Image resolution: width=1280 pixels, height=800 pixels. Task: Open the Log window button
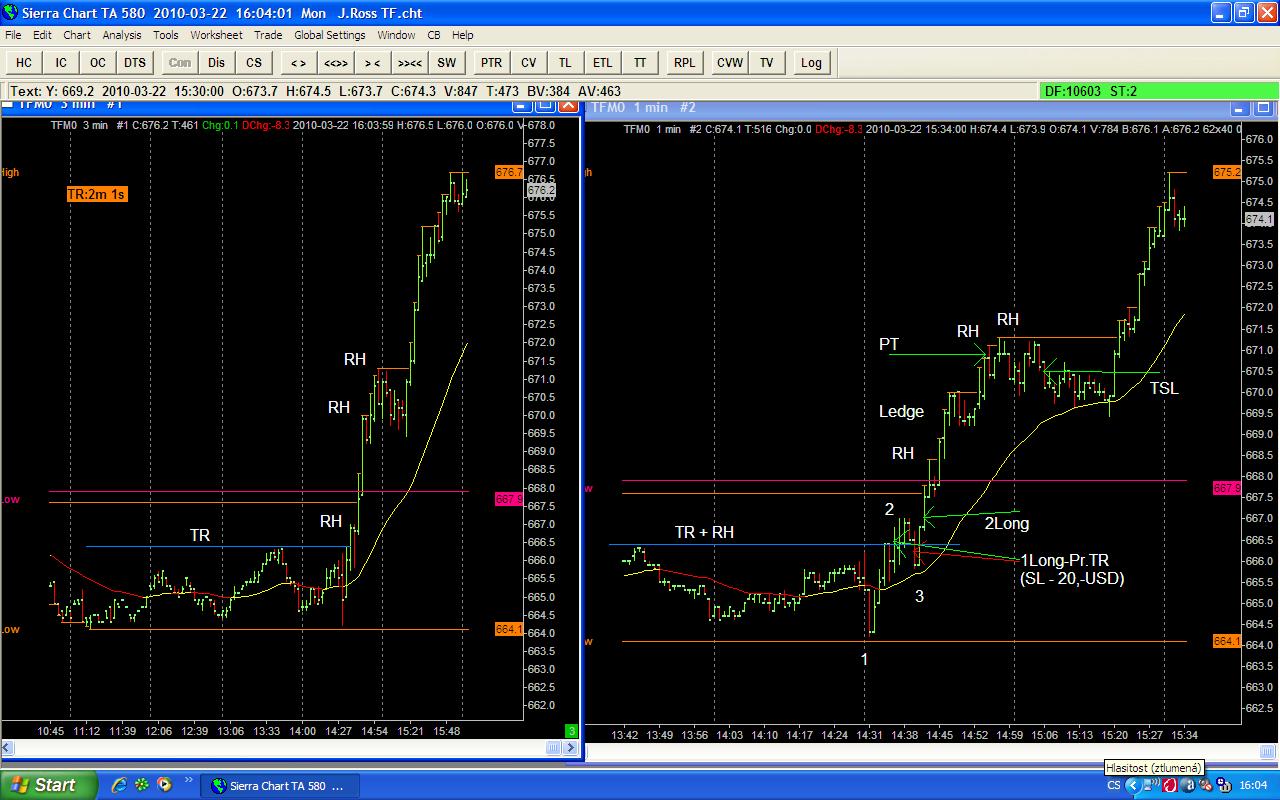811,62
